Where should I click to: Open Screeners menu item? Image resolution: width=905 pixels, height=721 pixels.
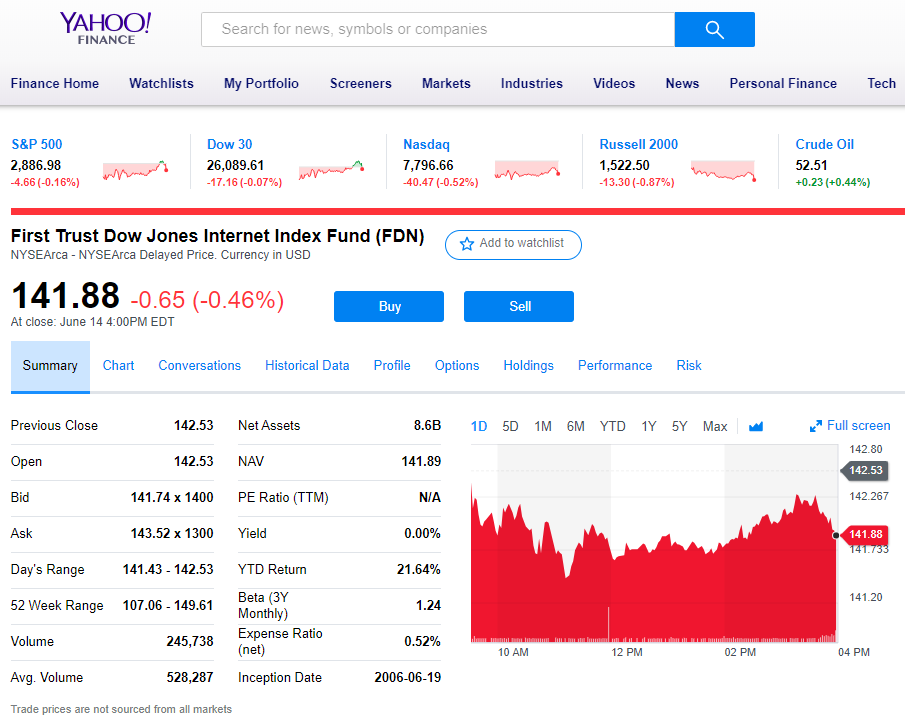[x=361, y=84]
